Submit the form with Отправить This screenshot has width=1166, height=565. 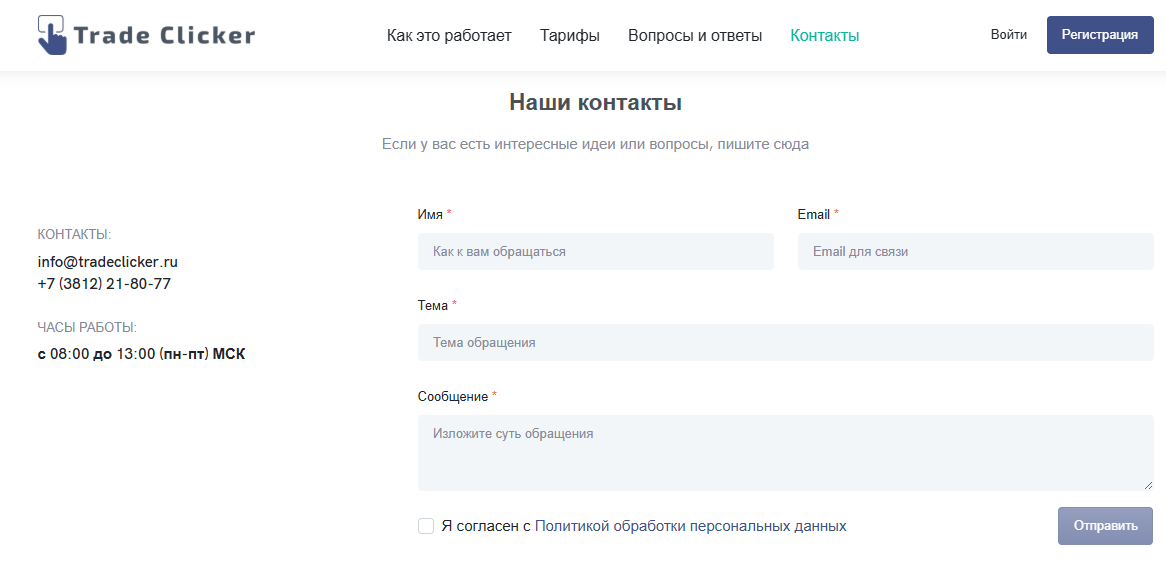(x=1105, y=526)
